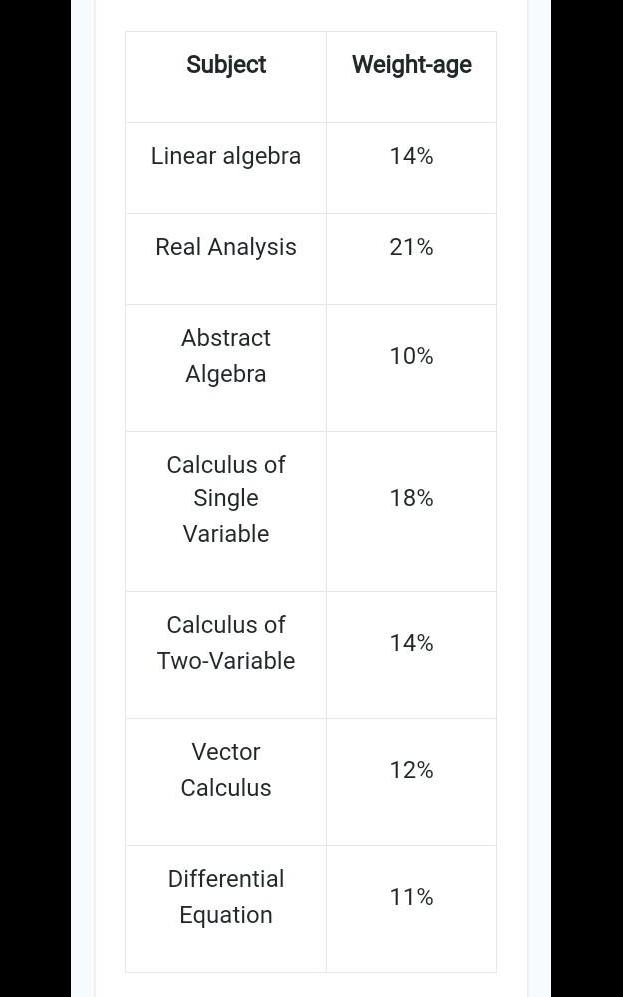
Task: Click the word Algebra below Abstract
Action: point(226,374)
